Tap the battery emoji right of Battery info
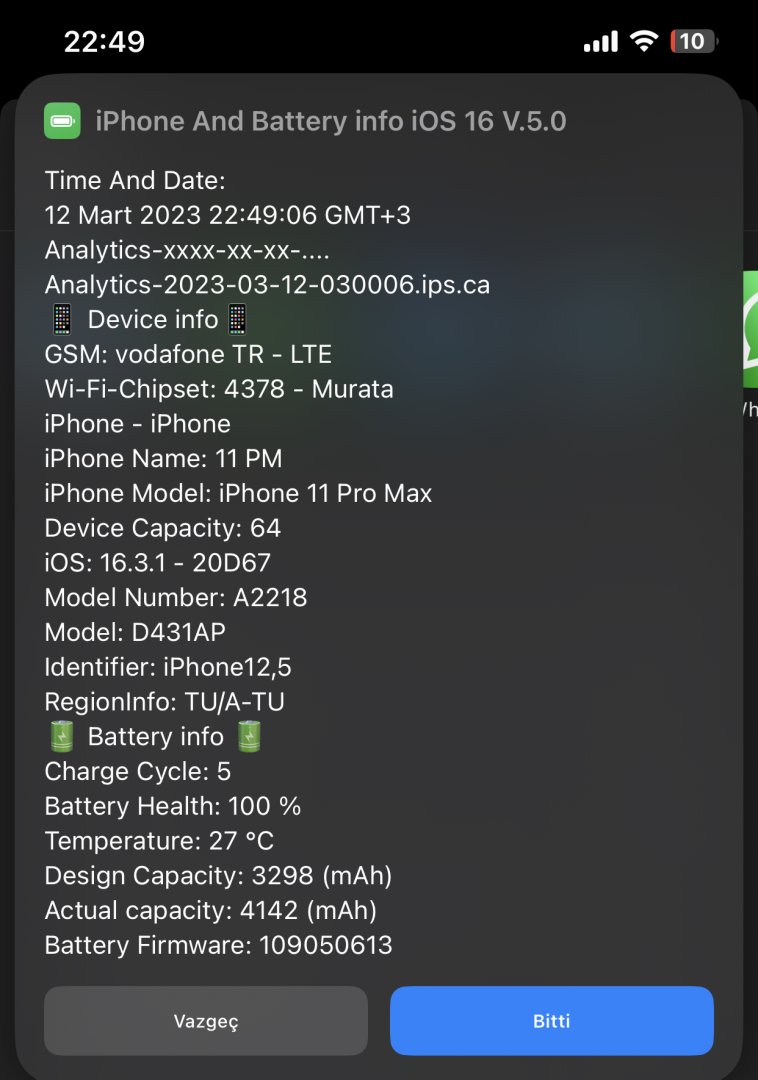This screenshot has height=1080, width=758. (x=249, y=736)
